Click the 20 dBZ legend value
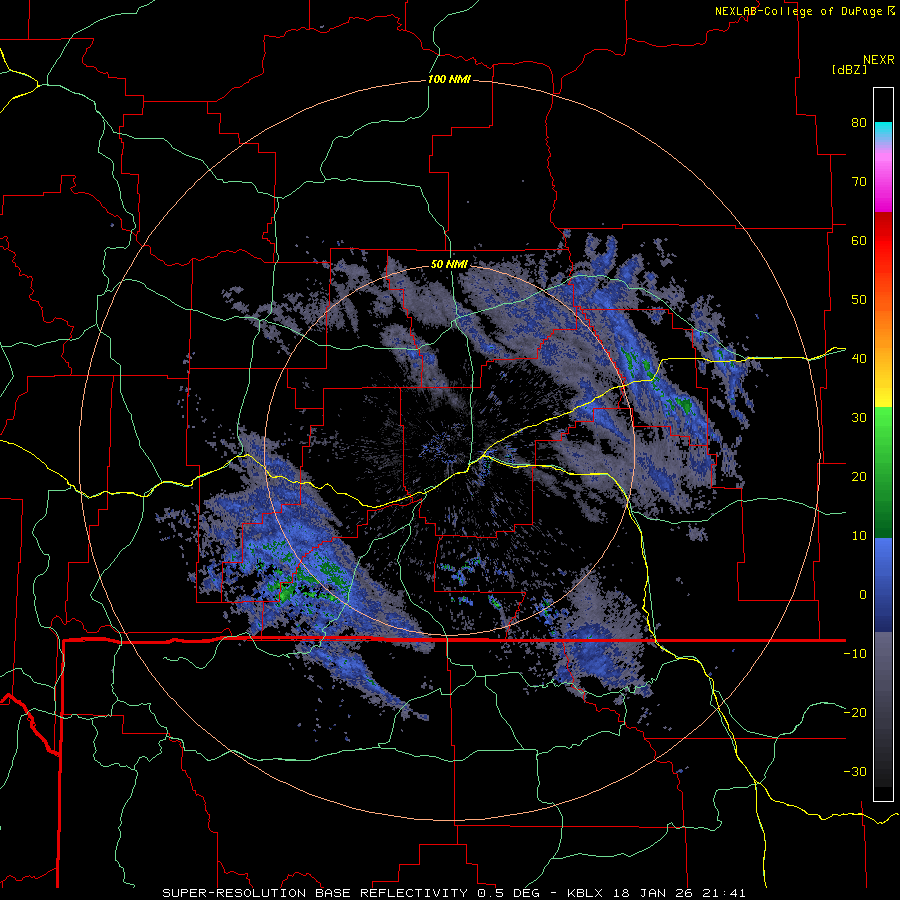 pyautogui.click(x=859, y=476)
